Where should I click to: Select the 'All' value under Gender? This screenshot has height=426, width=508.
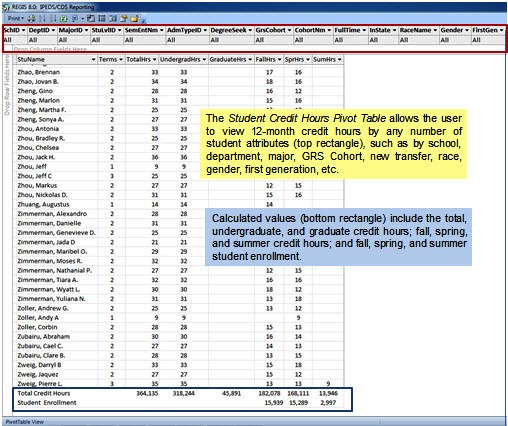pyautogui.click(x=445, y=40)
